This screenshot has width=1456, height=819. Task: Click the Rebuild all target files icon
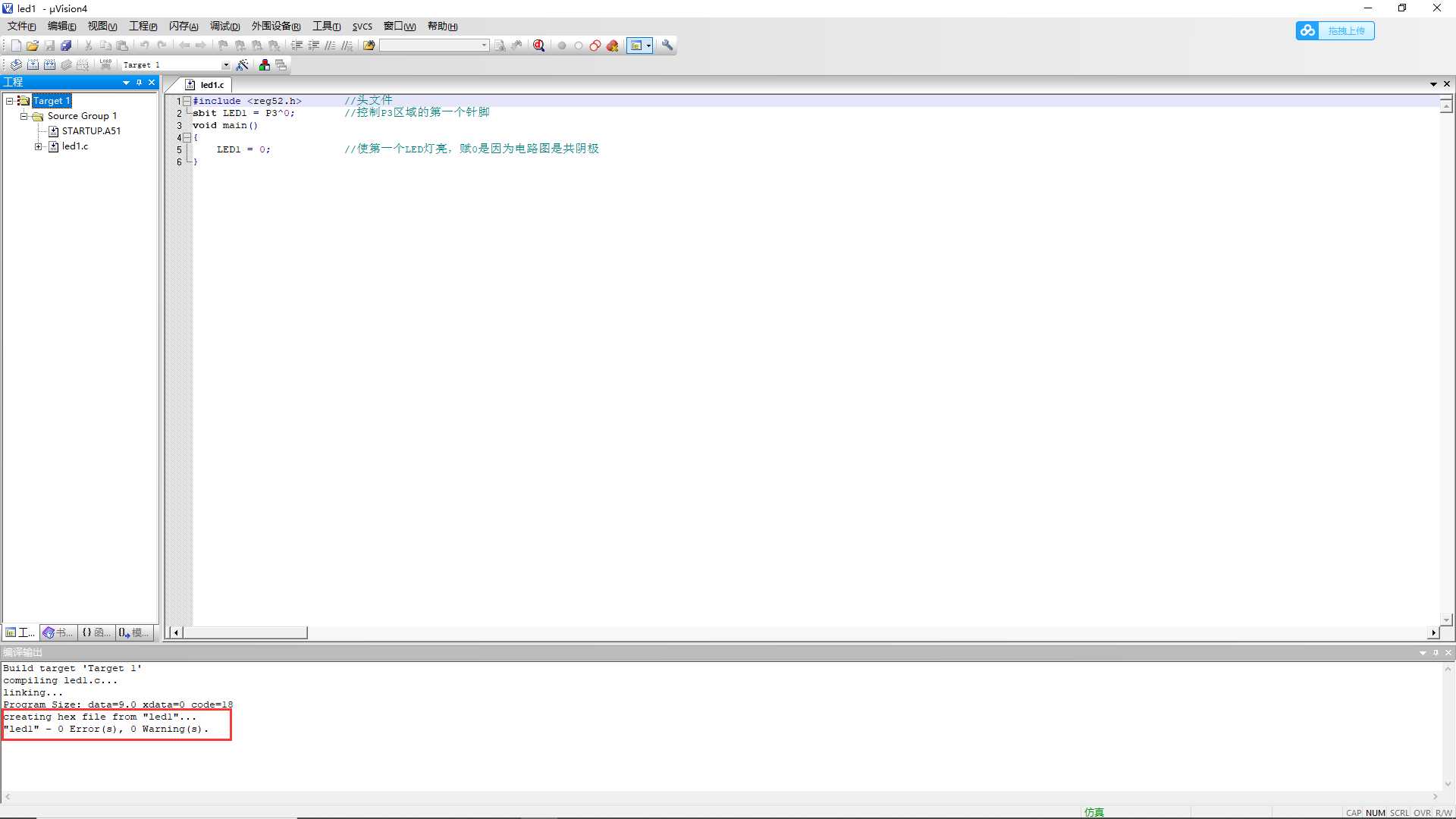click(49, 65)
